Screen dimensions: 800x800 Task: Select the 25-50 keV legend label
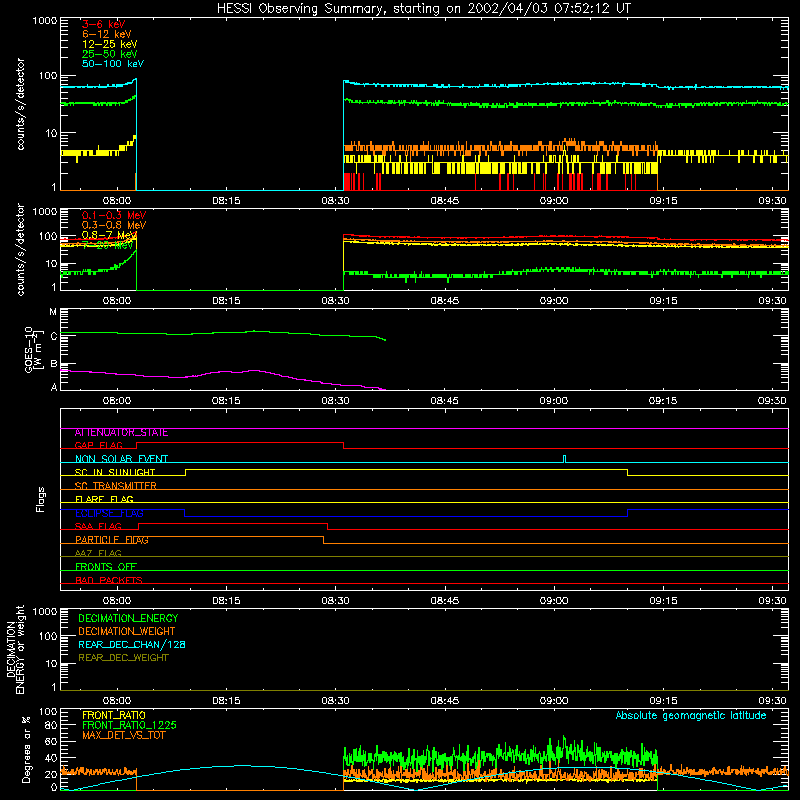[110, 54]
